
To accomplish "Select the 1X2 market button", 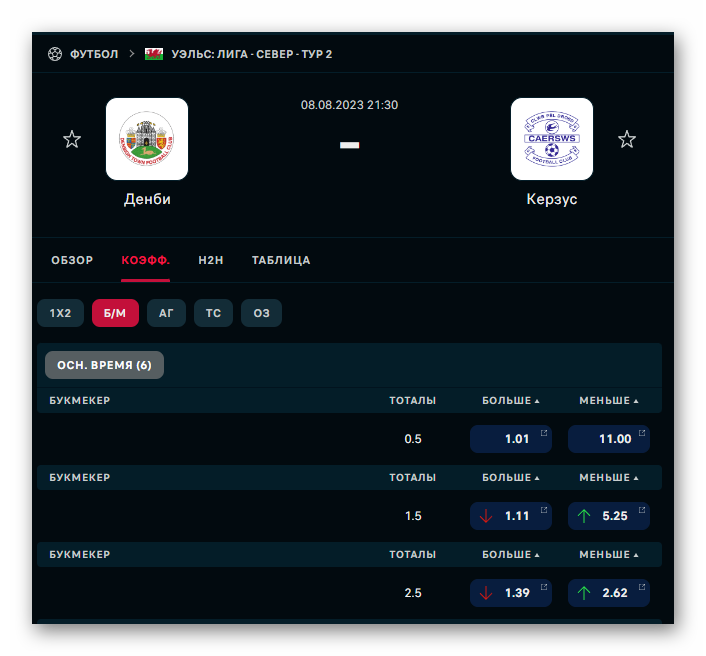I will (x=60, y=313).
